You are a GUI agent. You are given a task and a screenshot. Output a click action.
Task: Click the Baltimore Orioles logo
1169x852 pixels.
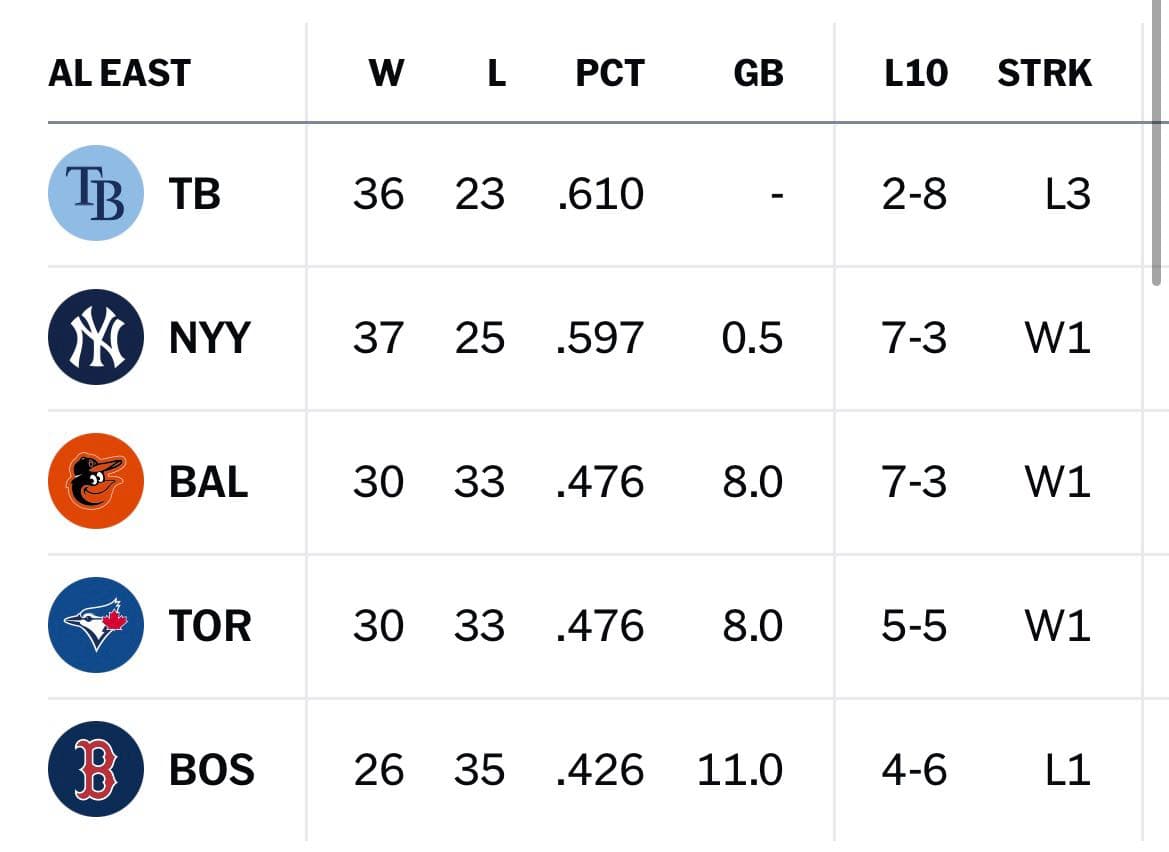(x=95, y=481)
